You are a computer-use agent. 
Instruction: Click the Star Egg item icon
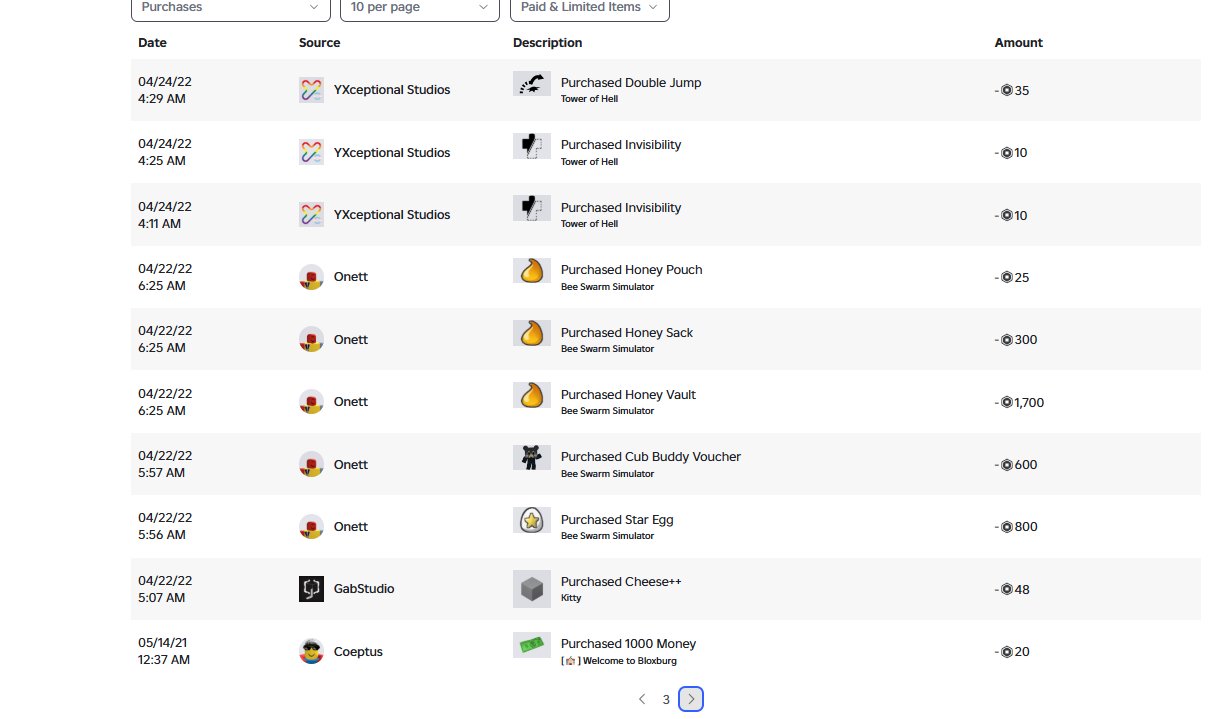coord(532,520)
